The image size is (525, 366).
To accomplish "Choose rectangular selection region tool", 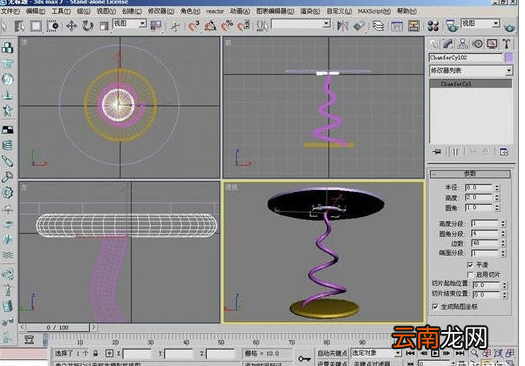I will (36, 26).
